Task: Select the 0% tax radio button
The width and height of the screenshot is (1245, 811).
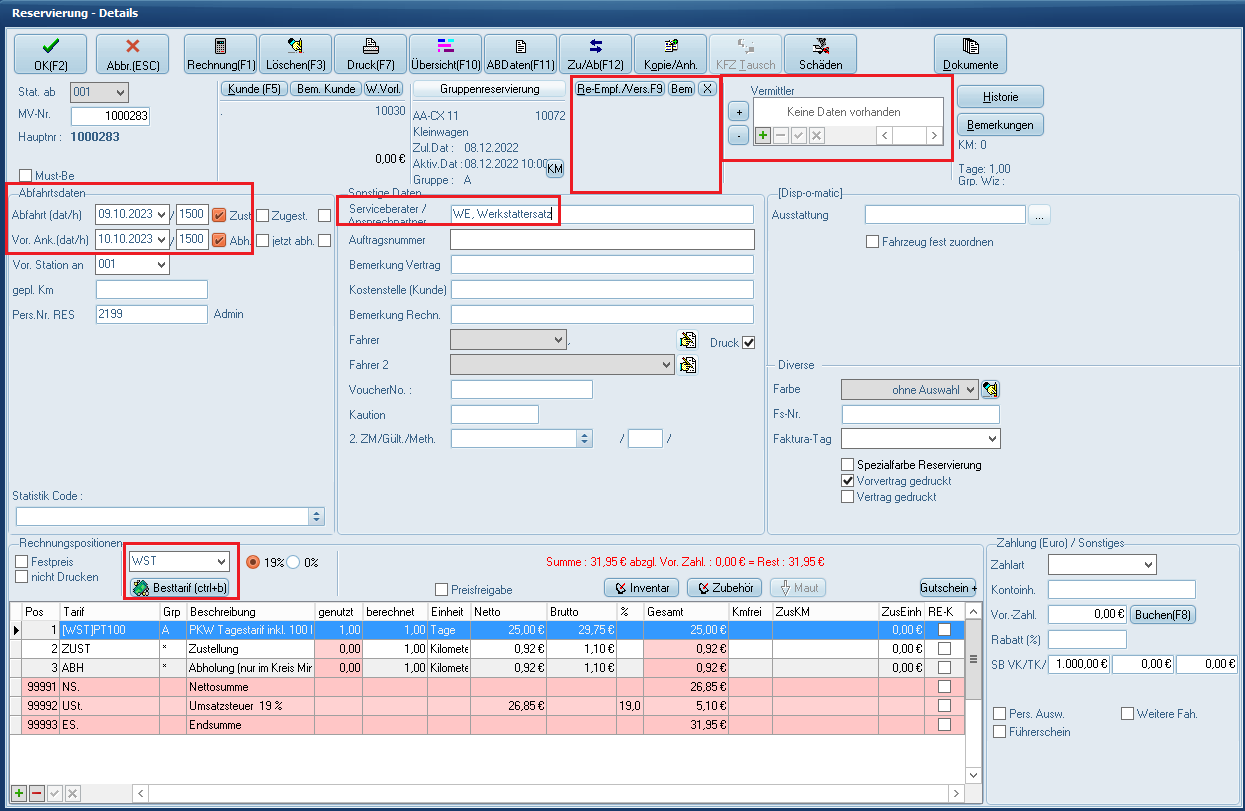Action: [x=294, y=562]
